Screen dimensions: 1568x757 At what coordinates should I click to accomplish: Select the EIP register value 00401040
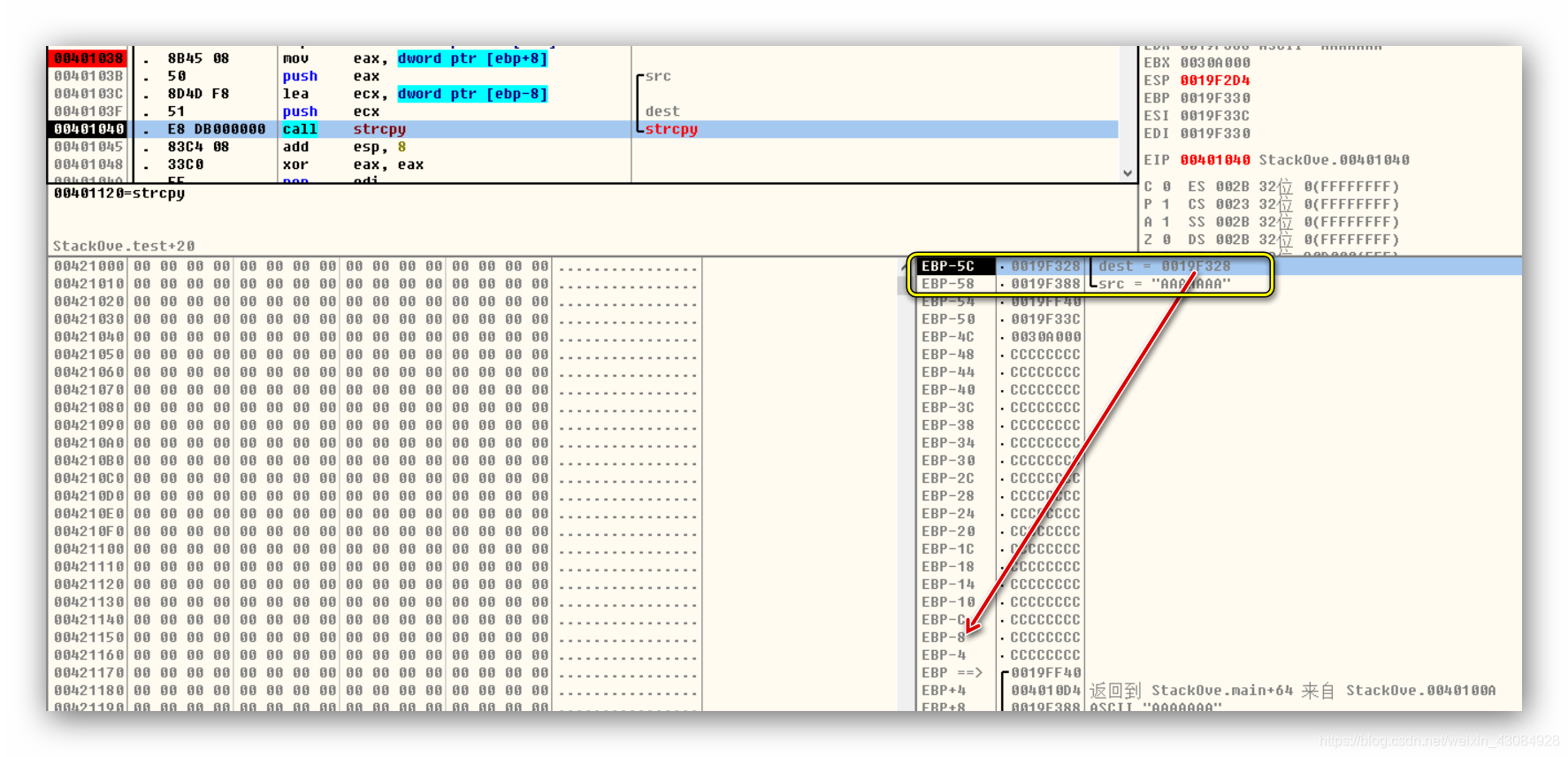pos(1215,160)
